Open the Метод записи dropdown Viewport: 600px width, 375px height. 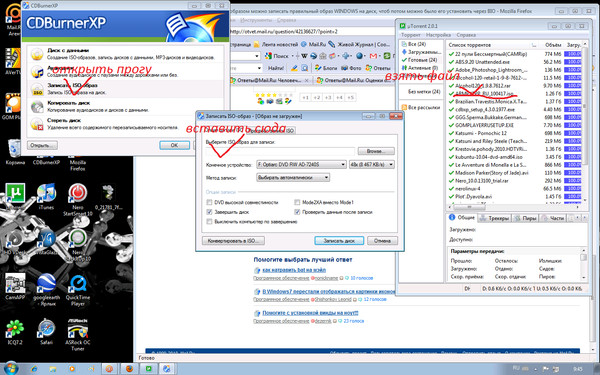[293, 178]
